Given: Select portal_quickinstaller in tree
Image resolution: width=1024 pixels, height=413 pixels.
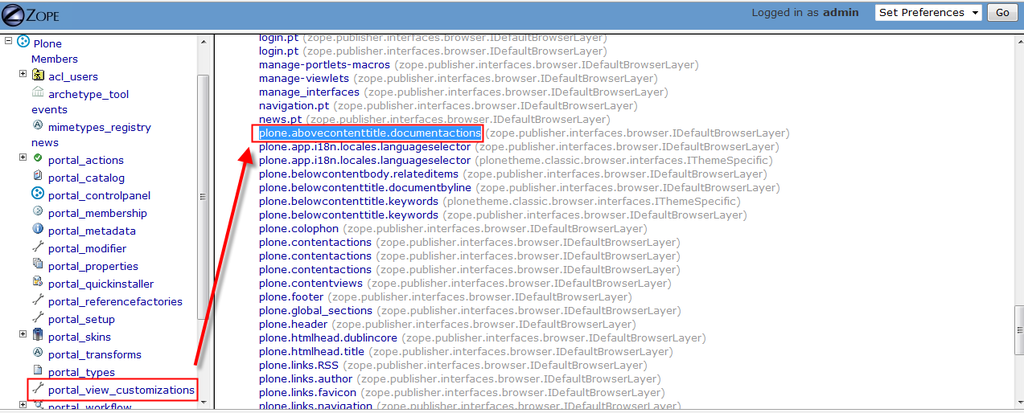Looking at the screenshot, I should [x=101, y=284].
